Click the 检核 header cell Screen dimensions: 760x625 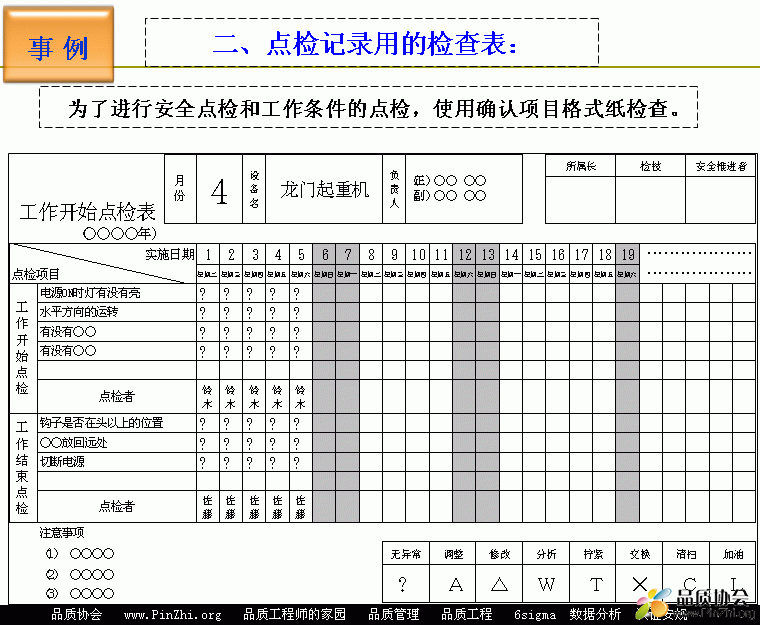(x=650, y=166)
